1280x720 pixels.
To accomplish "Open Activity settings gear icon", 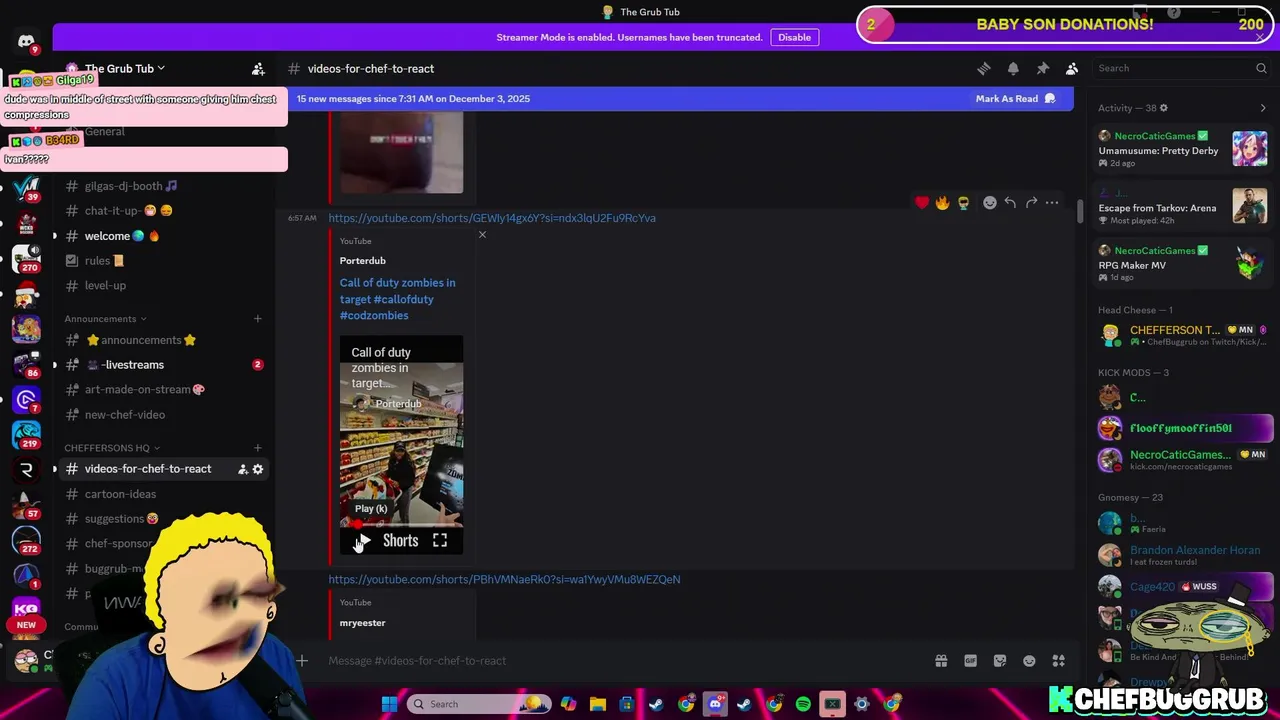I will pyautogui.click(x=1163, y=108).
